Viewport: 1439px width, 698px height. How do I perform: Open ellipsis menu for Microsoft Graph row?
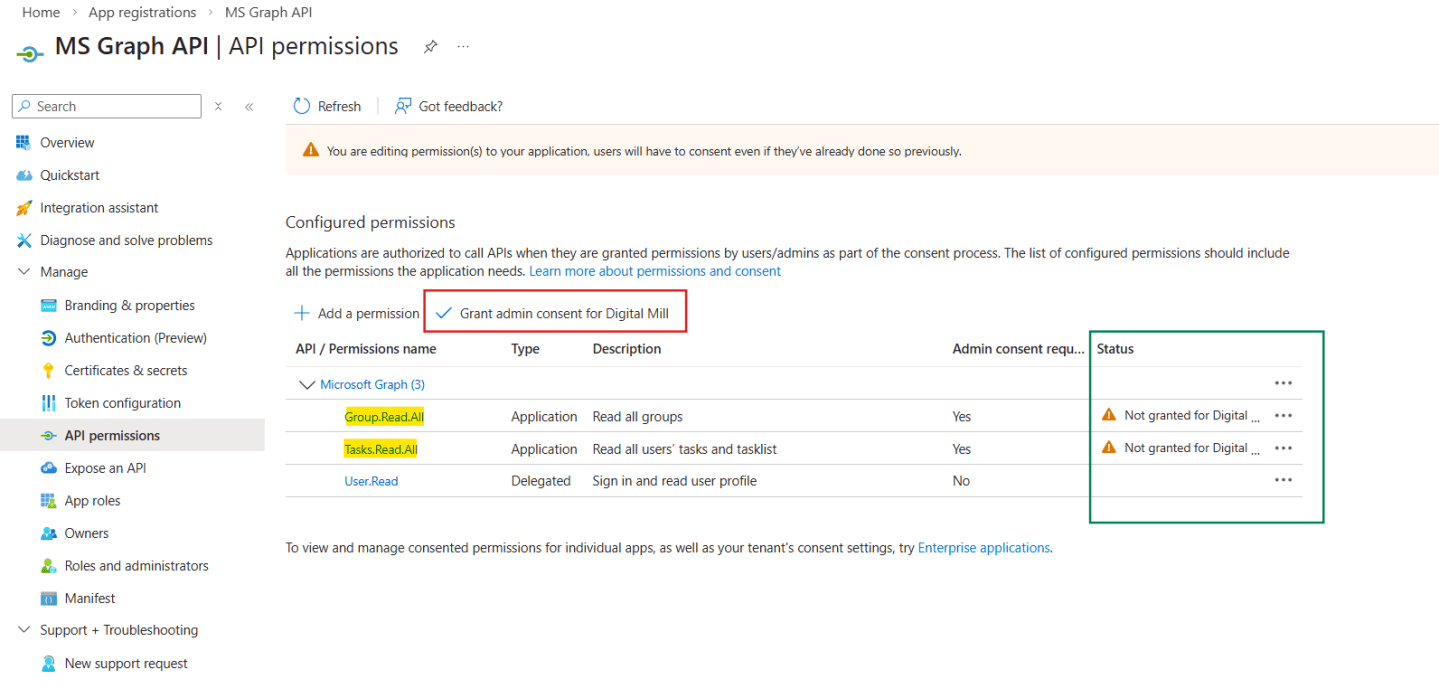[x=1283, y=383]
